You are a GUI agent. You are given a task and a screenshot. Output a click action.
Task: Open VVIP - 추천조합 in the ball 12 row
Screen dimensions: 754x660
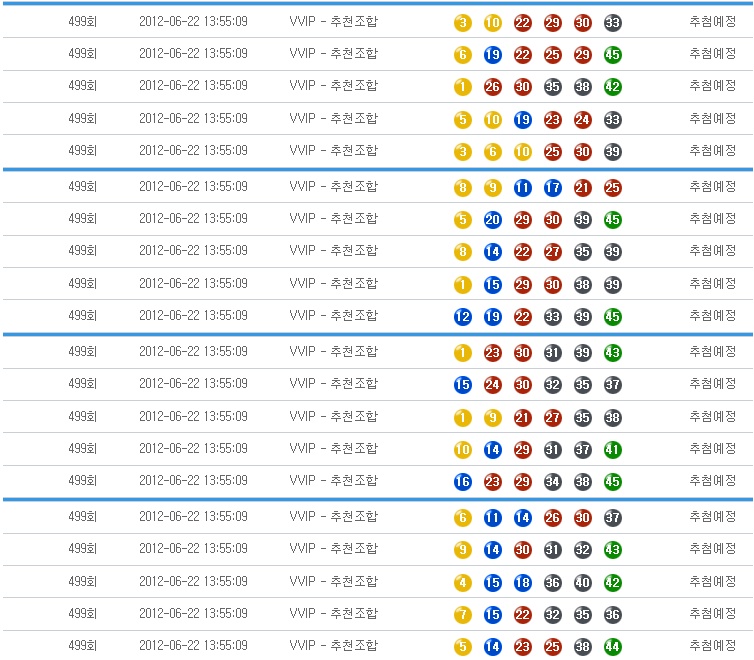click(x=333, y=315)
